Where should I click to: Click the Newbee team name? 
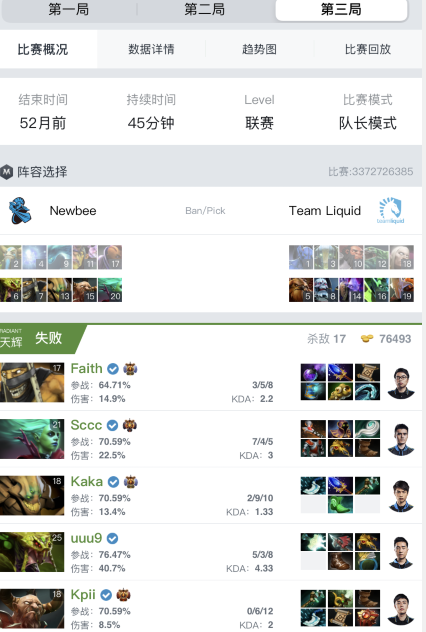(x=73, y=210)
